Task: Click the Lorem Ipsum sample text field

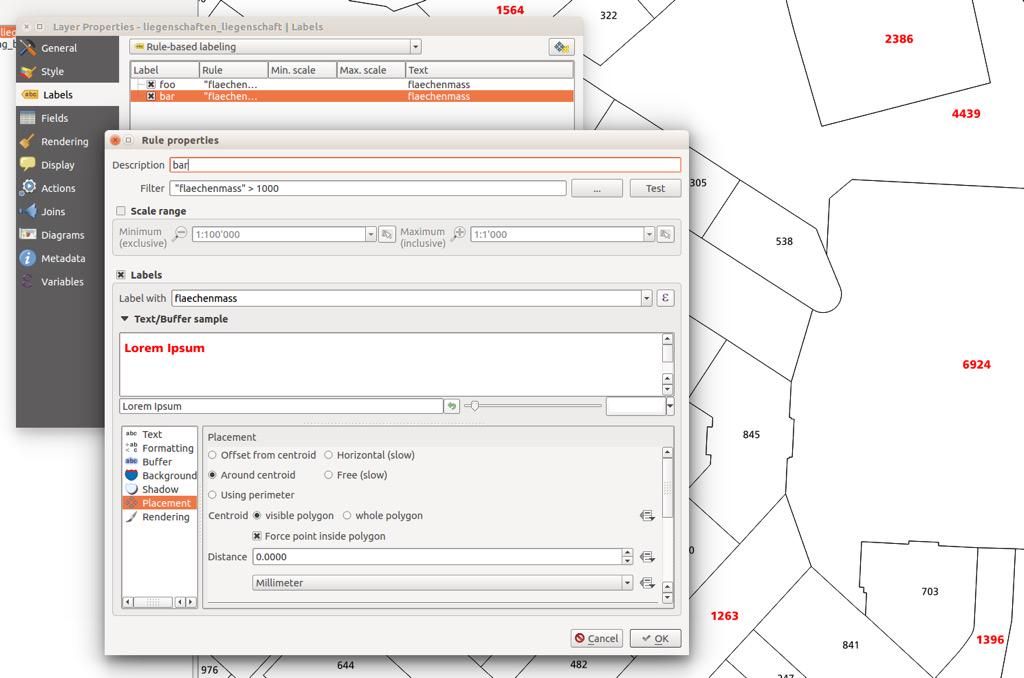Action: click(x=281, y=406)
